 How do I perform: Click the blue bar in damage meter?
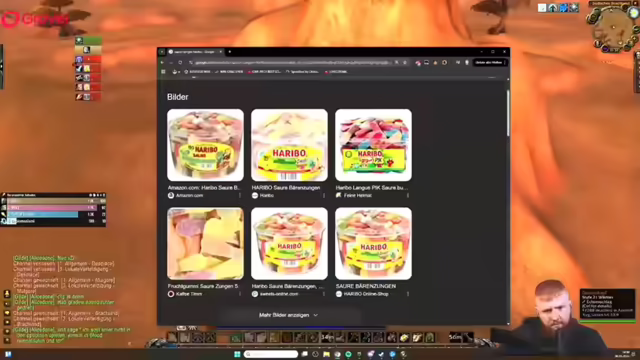tap(43, 214)
